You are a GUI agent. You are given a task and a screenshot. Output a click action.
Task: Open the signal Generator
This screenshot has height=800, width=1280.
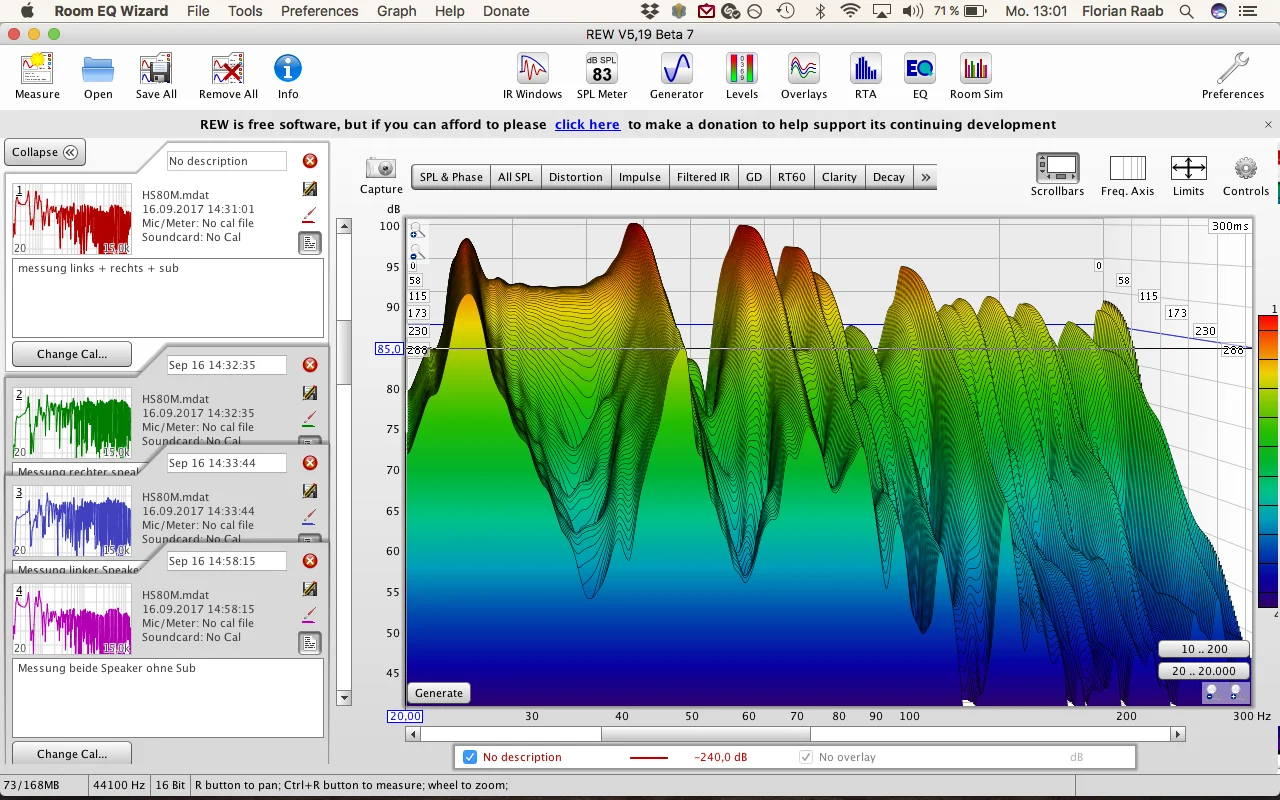tap(677, 76)
